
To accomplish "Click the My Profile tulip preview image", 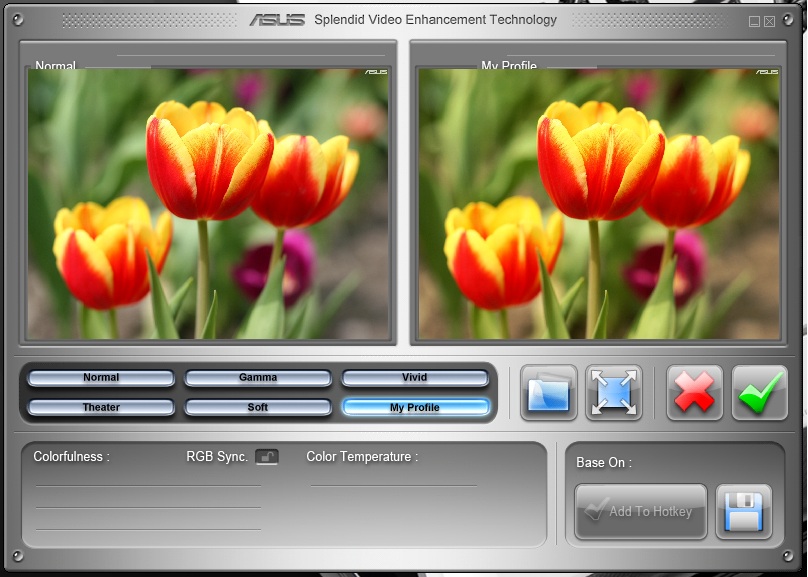I will click(599, 204).
